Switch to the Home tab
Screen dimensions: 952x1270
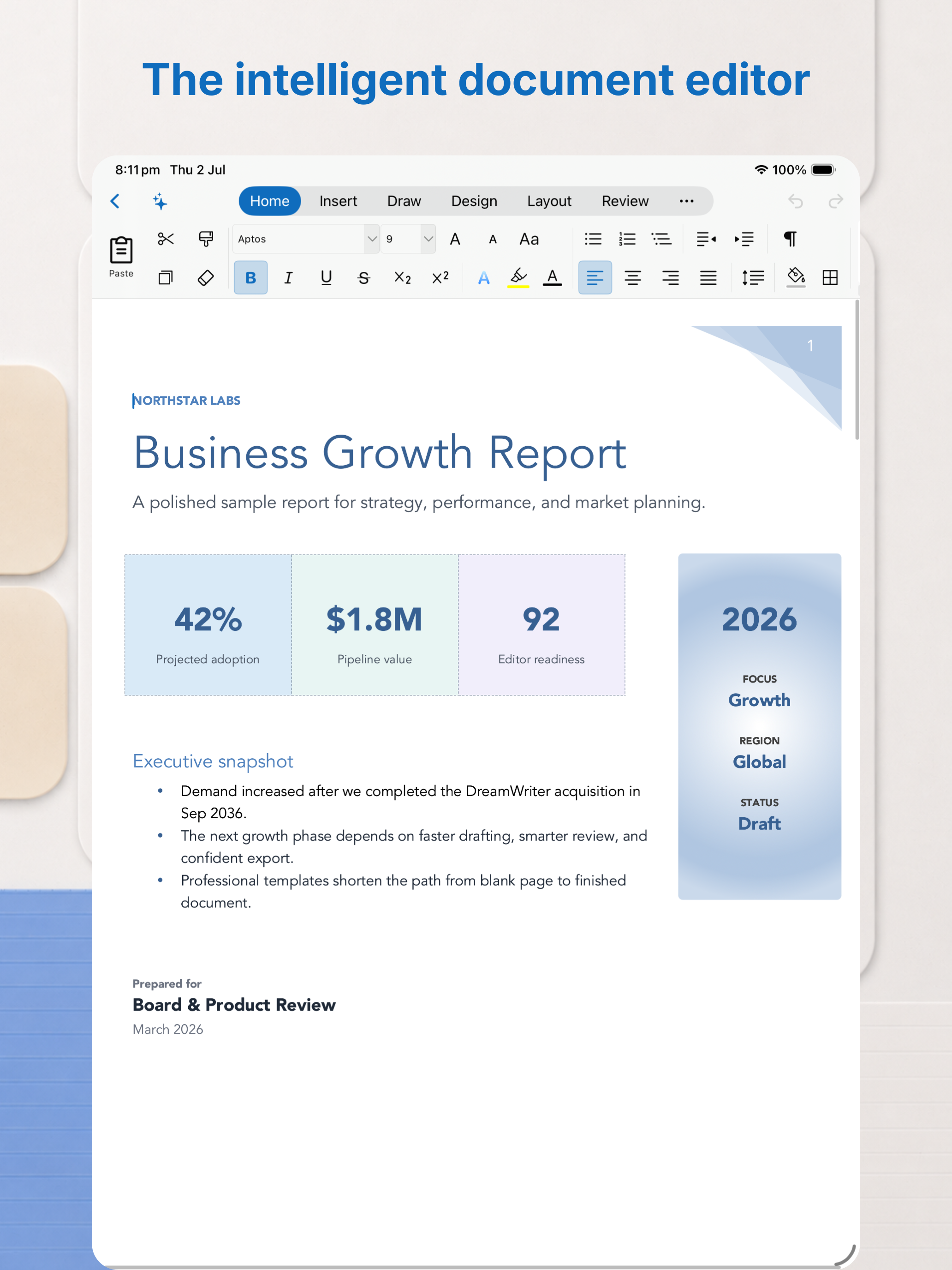[270, 201]
